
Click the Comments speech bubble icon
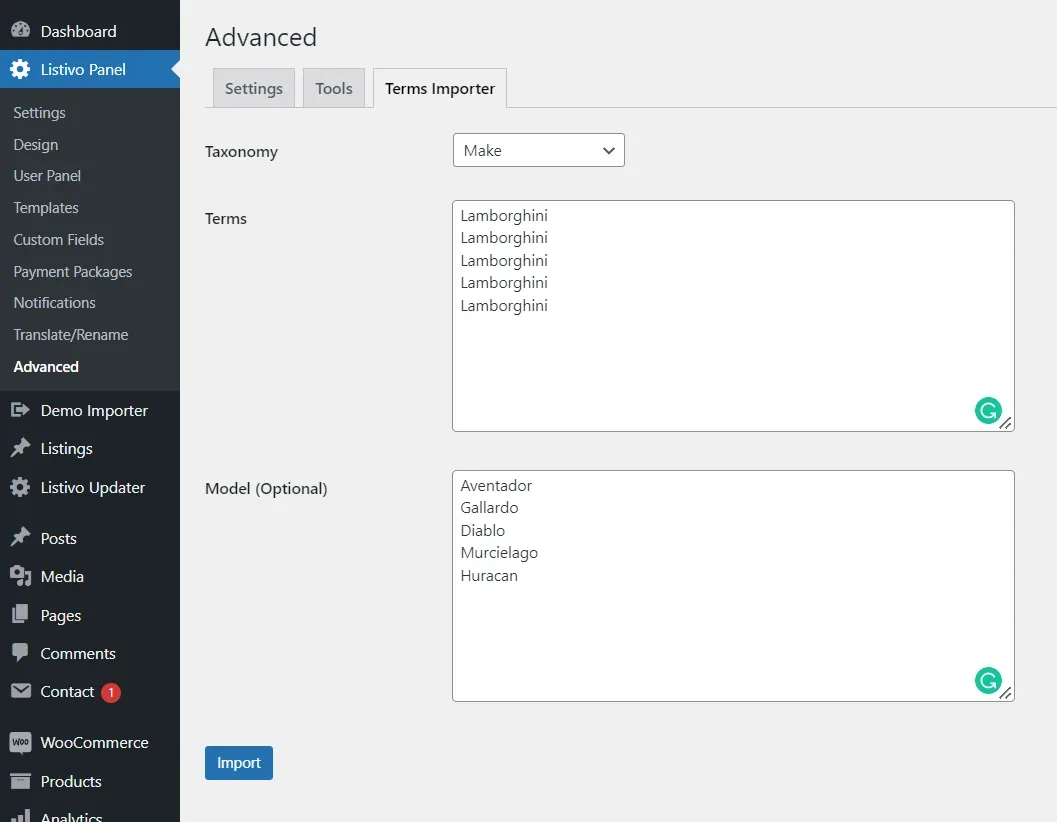point(20,652)
